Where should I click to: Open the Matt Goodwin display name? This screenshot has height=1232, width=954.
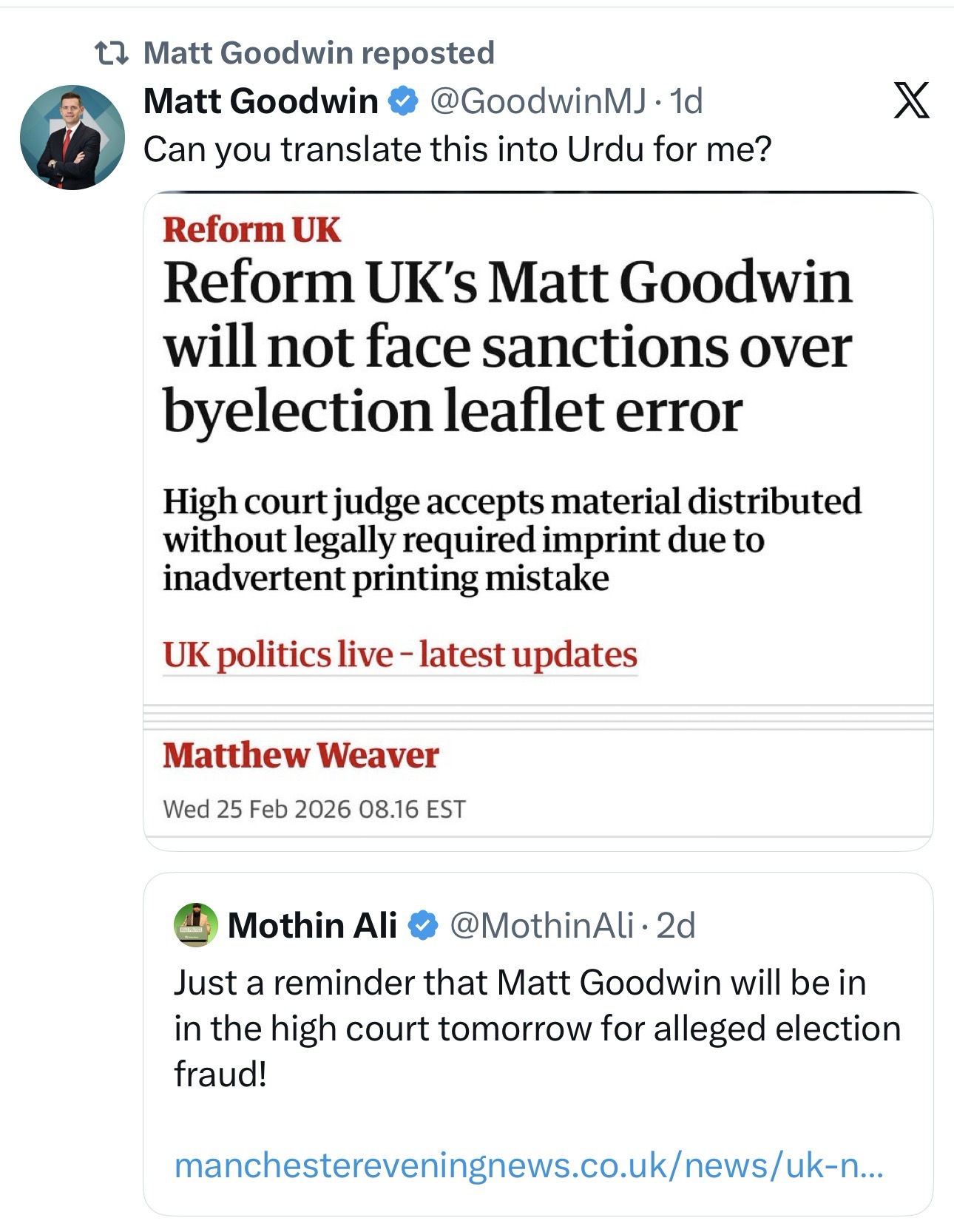coord(260,101)
